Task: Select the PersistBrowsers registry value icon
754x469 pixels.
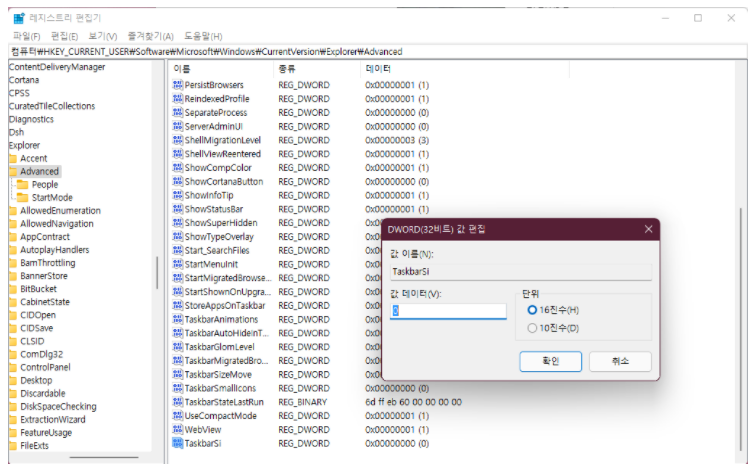Action: coord(178,85)
